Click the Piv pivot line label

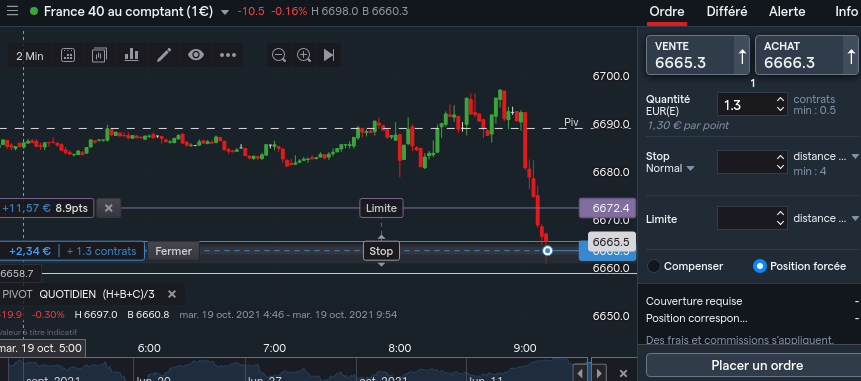tap(572, 122)
